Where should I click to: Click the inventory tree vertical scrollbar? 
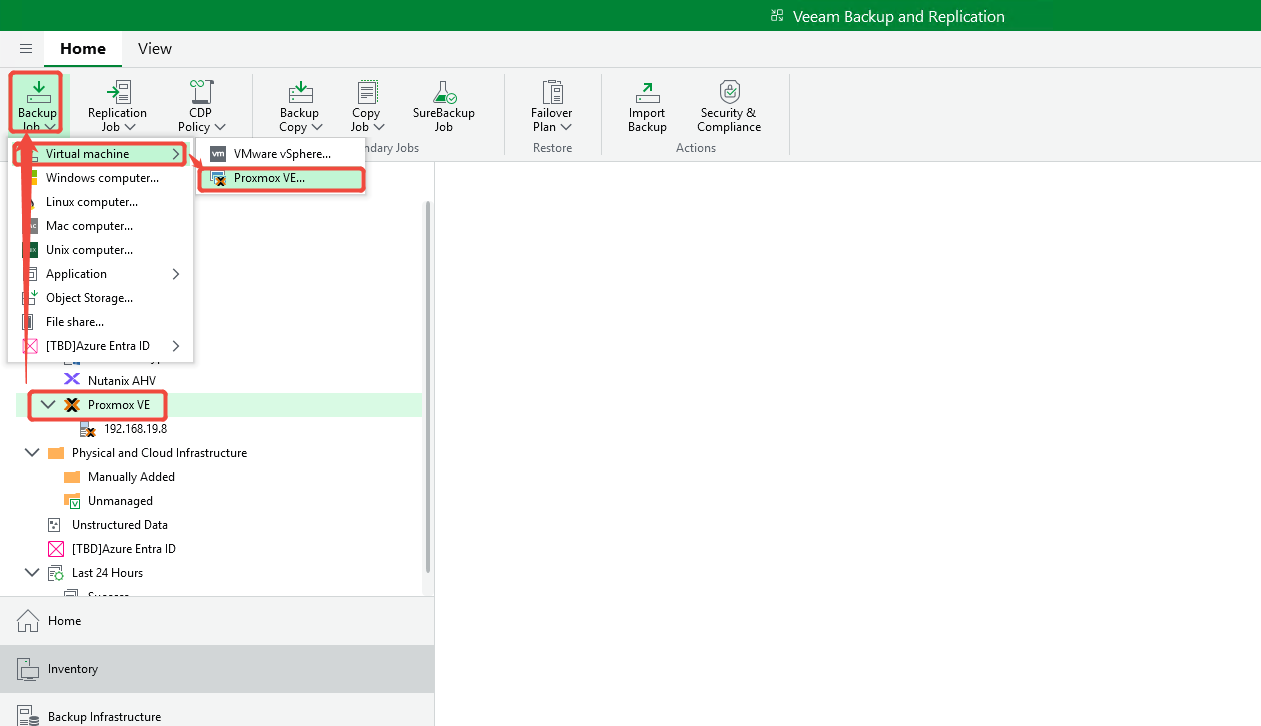point(428,386)
